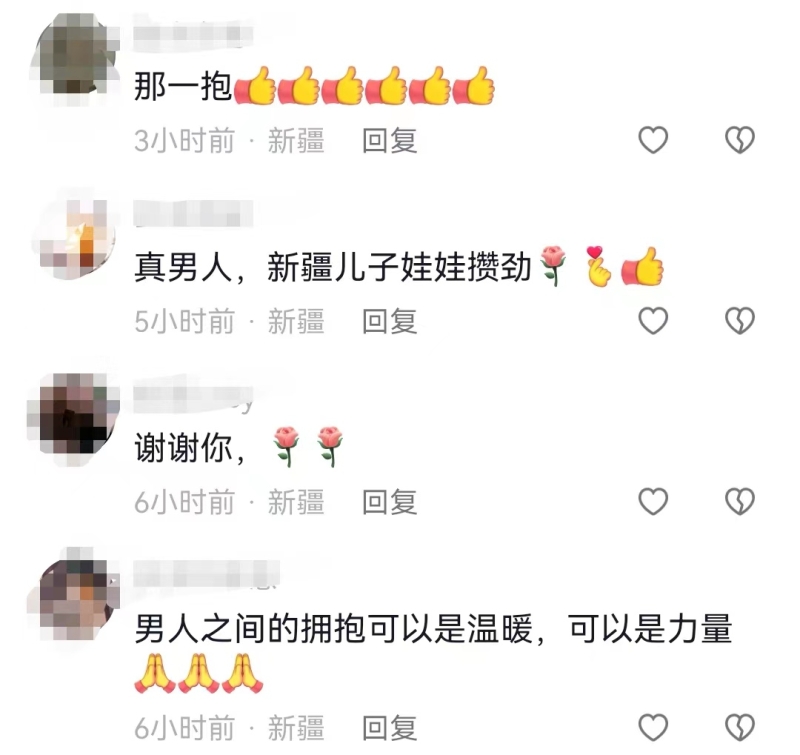Viewport: 800px width, 755px height.
Task: Reply to the '男人之间的拥抱可以是温暖' comment
Action: (x=389, y=728)
